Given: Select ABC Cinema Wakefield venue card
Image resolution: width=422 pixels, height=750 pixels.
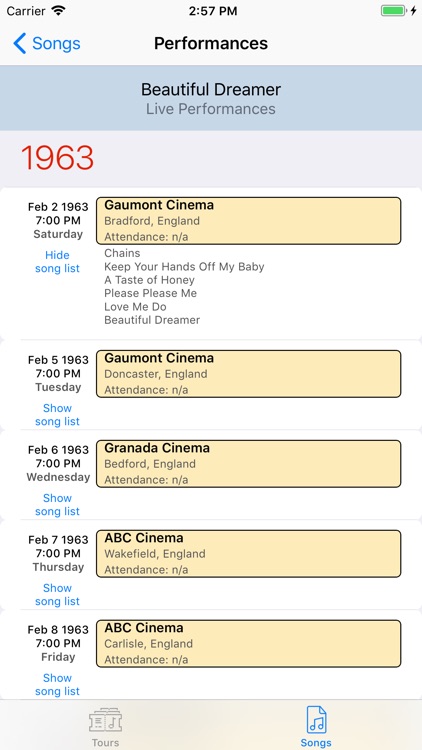Looking at the screenshot, I should [x=248, y=554].
